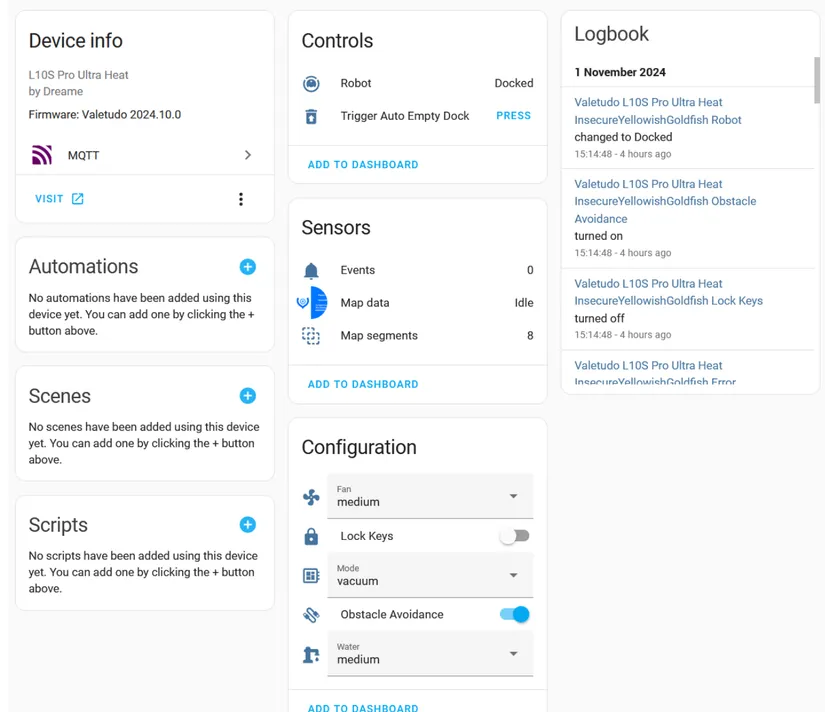Click the MQTT integration icon
Viewport: 825px width, 712px height.
42,155
